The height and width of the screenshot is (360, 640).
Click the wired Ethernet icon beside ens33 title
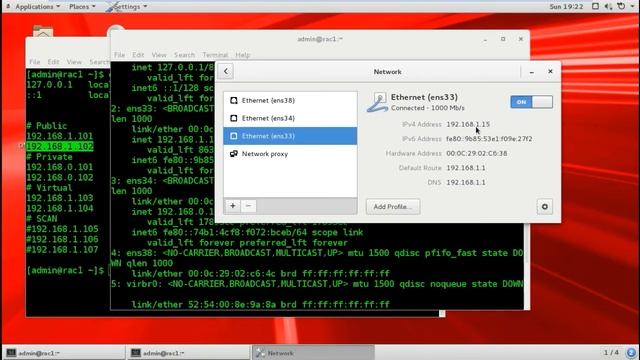click(x=378, y=102)
